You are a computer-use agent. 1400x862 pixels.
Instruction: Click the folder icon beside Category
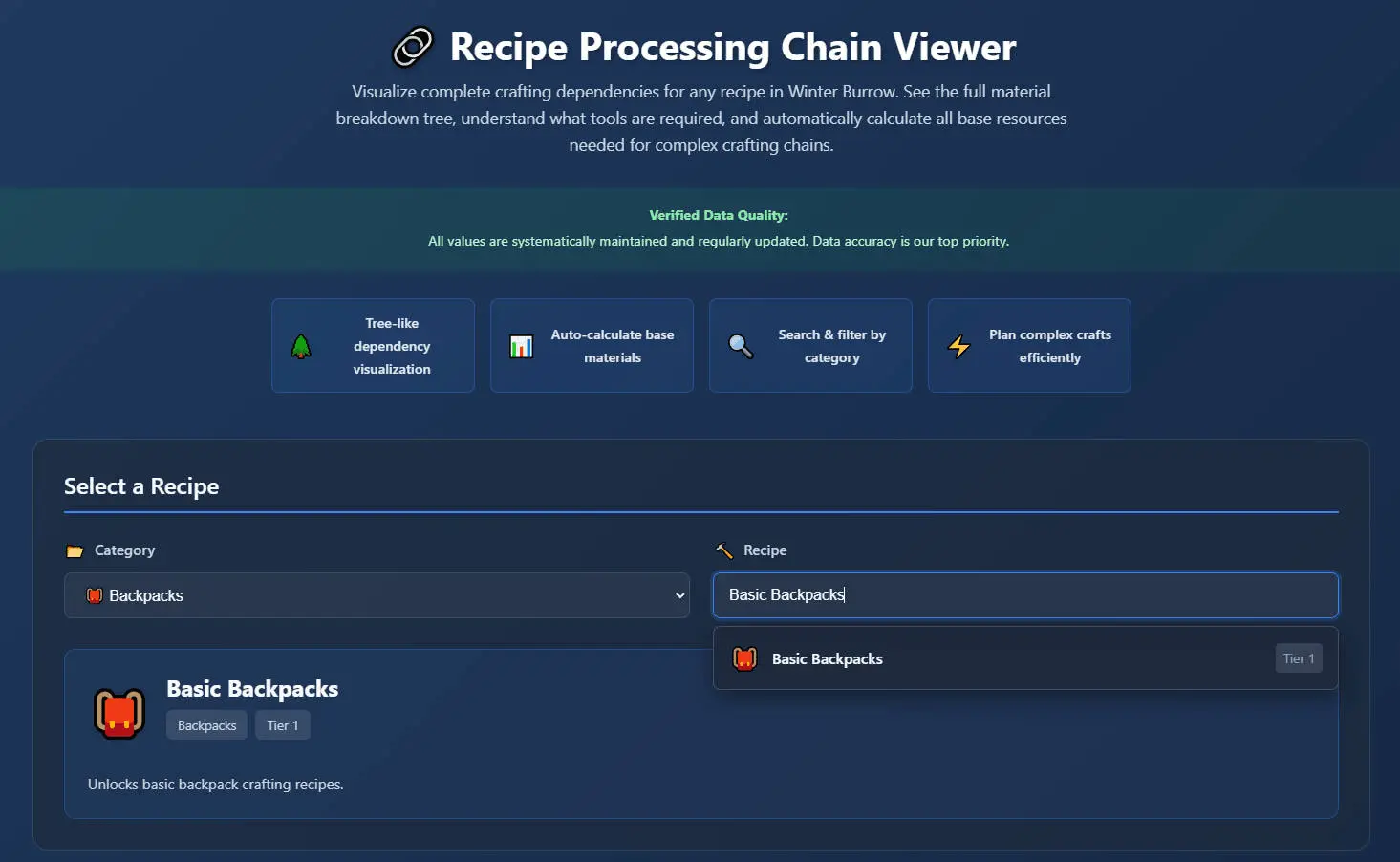pos(76,550)
